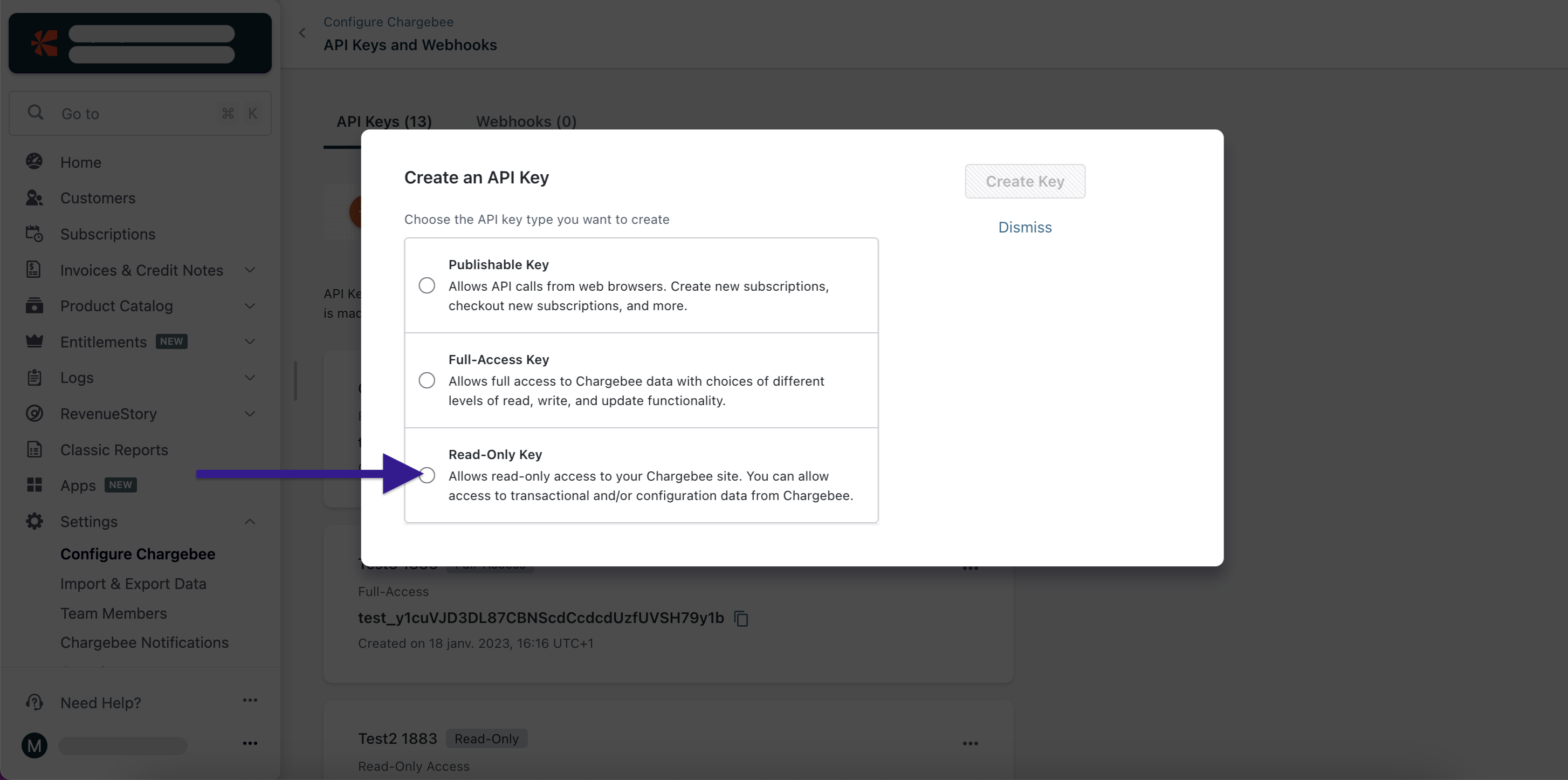Viewport: 1568px width, 780px height.
Task: Expand Invoices & Credit Notes submenu
Action: coord(250,269)
